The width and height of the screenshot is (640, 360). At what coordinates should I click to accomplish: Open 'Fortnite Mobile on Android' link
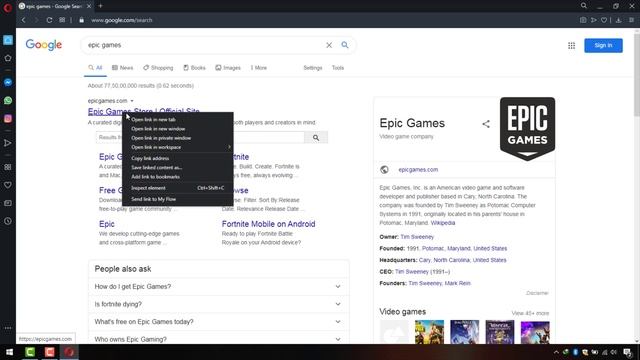pos(268,224)
